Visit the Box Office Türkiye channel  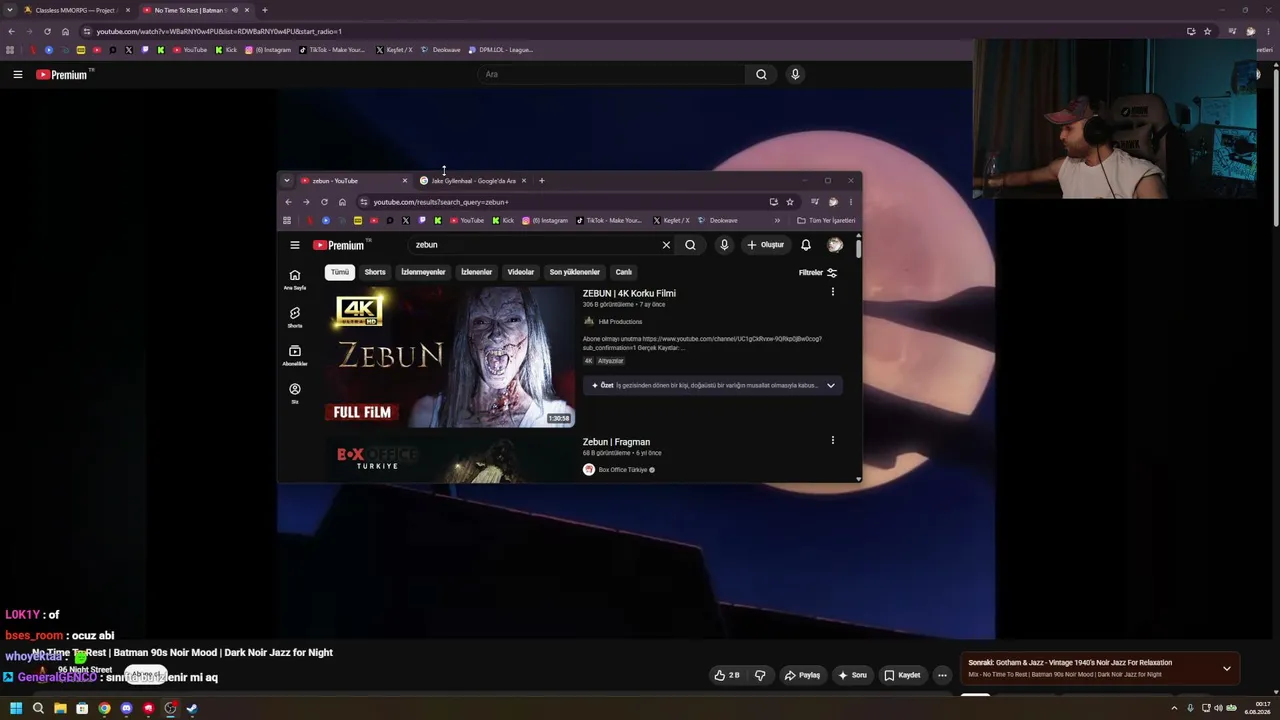(622, 470)
